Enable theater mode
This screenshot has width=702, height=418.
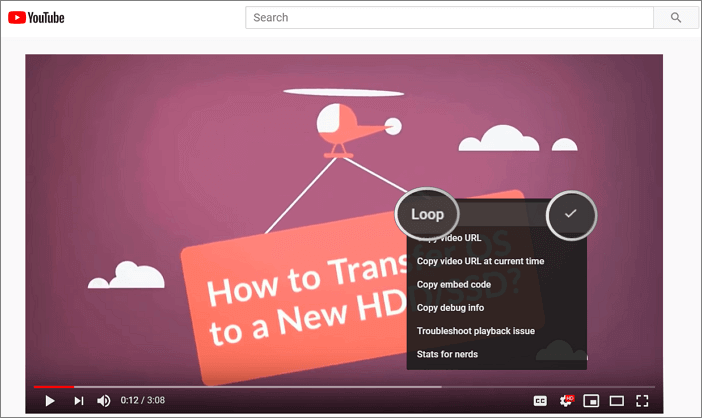[x=617, y=400]
